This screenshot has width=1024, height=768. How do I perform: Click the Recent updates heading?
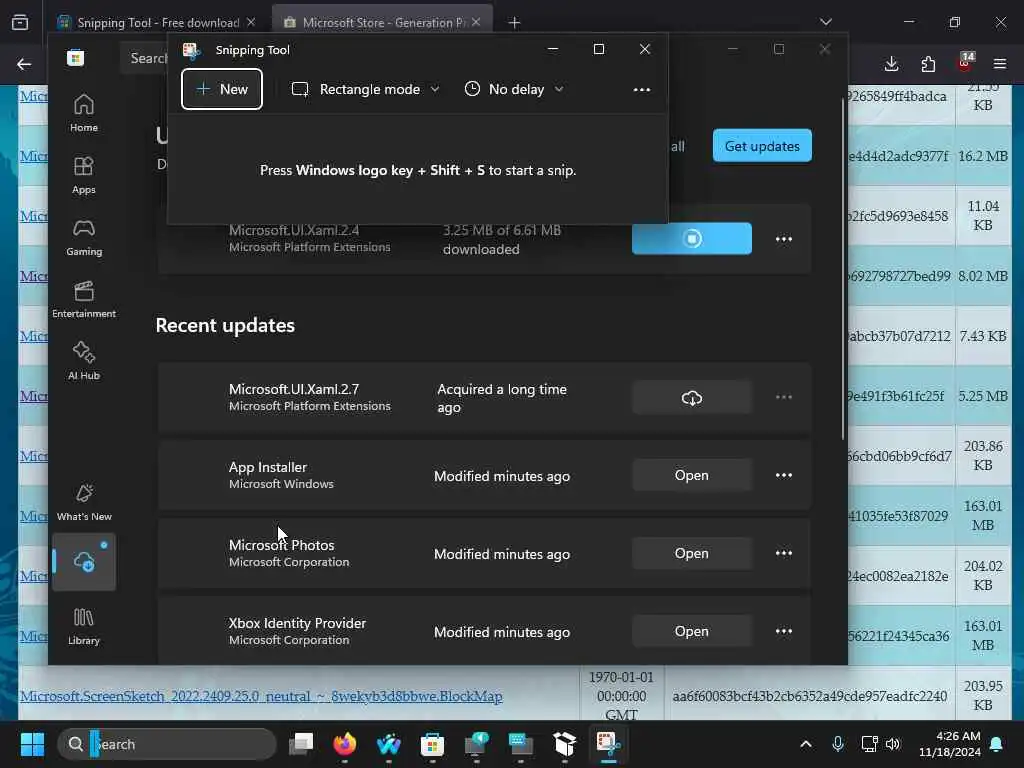(225, 325)
